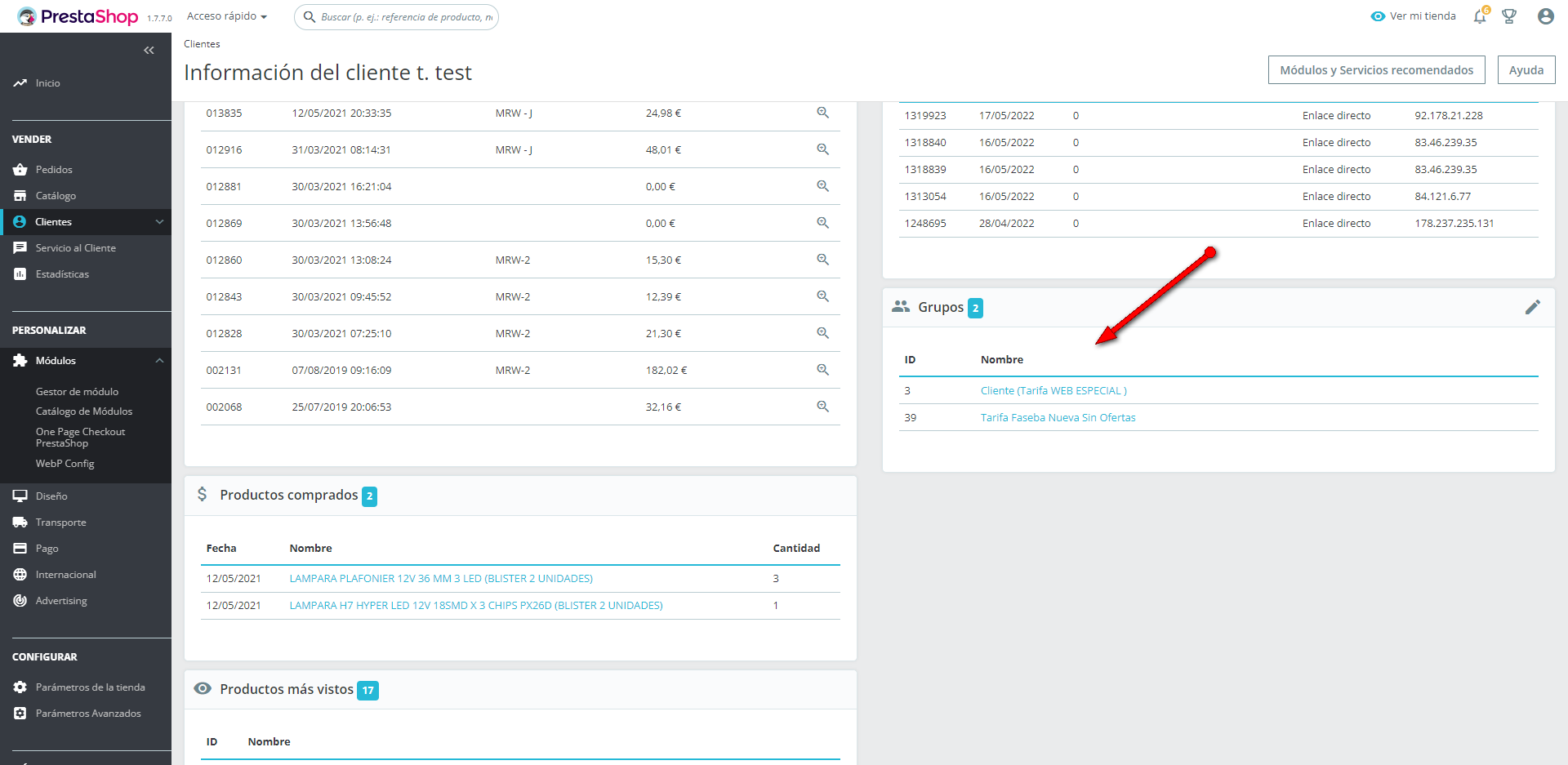Open group Cliente (Tarifa WEB ESPECIAL)
The image size is (1568, 765).
[x=1053, y=390]
